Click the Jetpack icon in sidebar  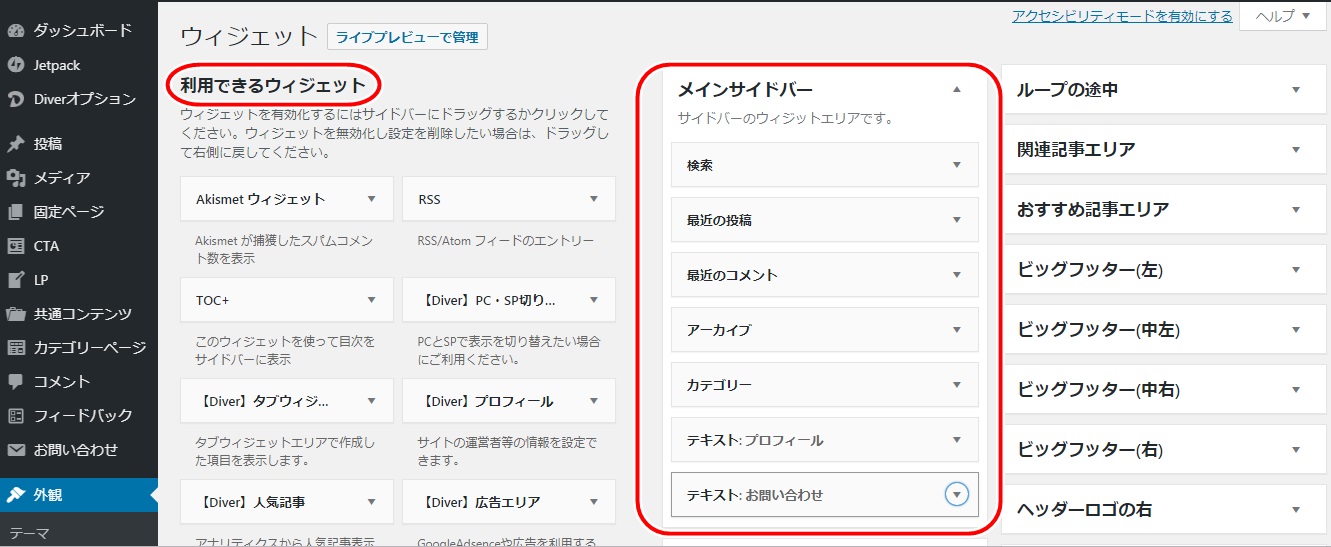click(16, 65)
